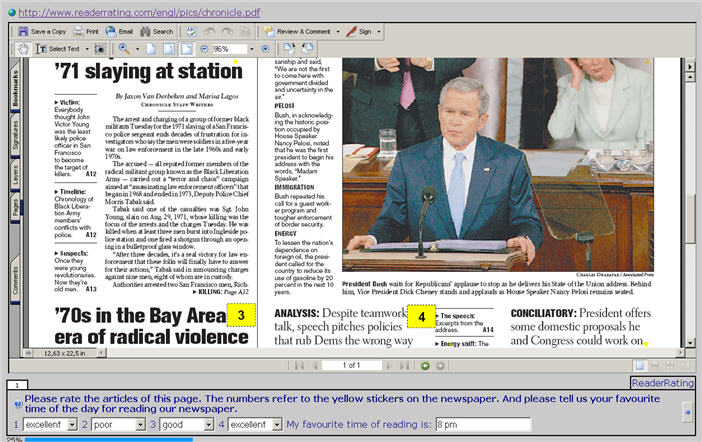The width and height of the screenshot is (702, 442).
Task: Click the favourite reading time field
Action: point(484,424)
